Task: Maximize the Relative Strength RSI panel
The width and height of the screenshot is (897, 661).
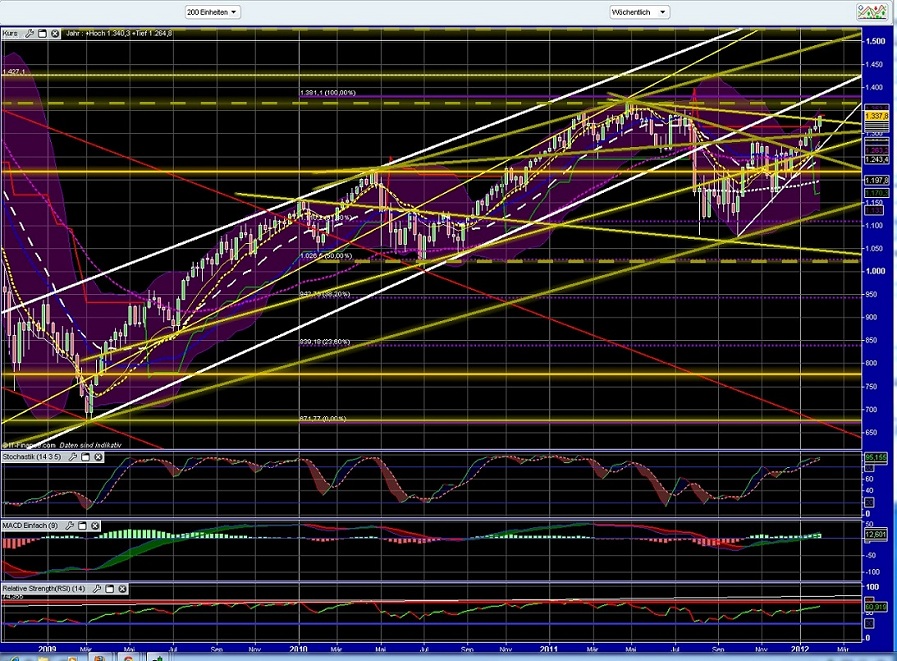Action: pos(110,588)
